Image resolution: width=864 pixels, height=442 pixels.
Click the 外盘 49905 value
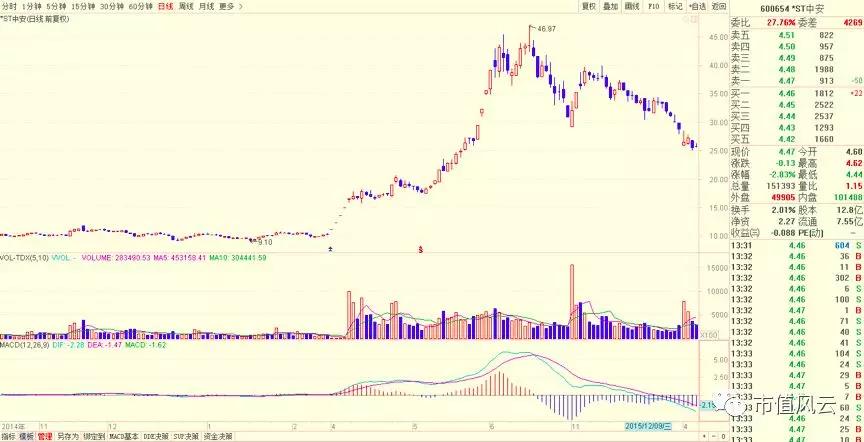784,197
